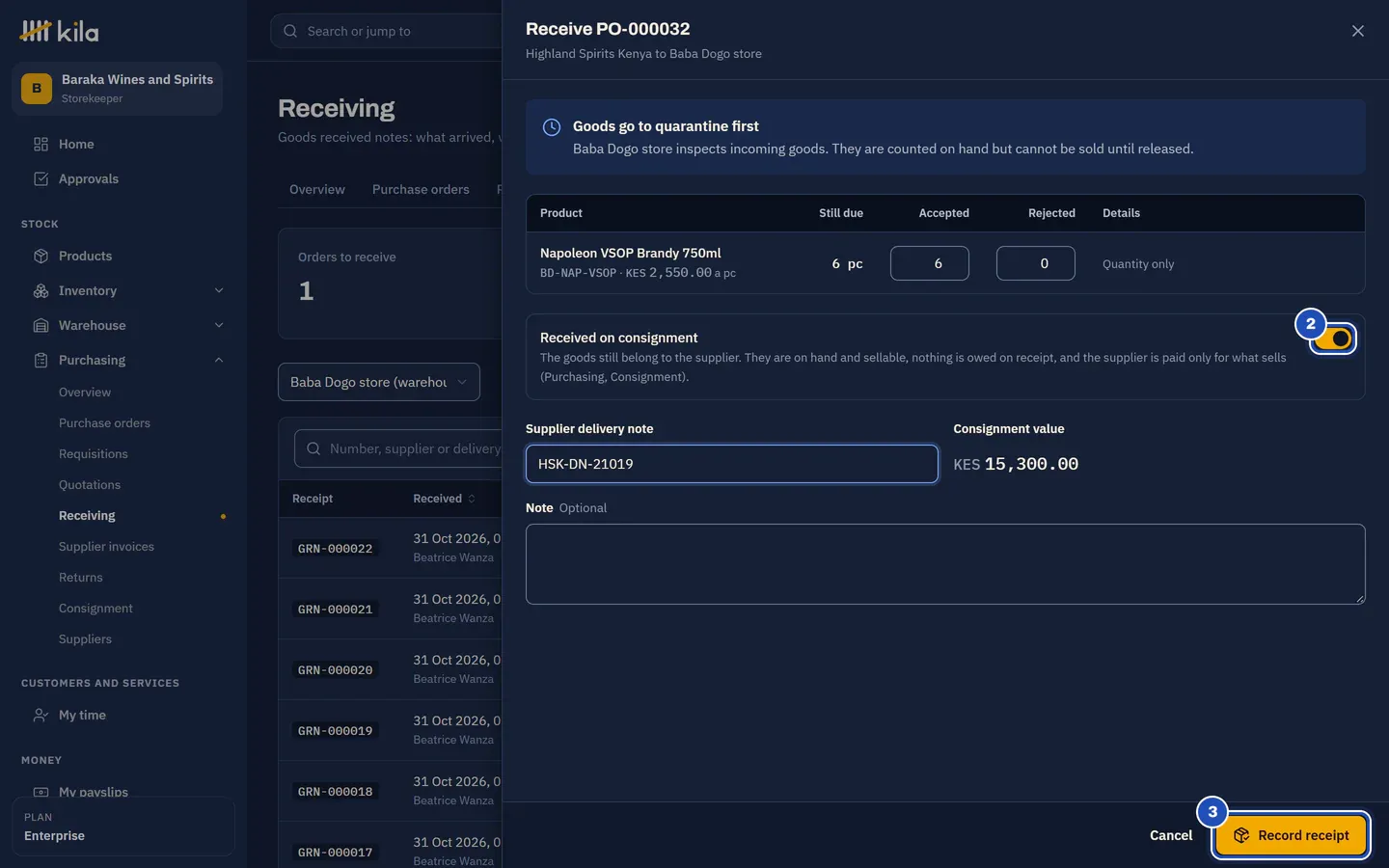Expand the Inventory menu chevron
This screenshot has height=868, width=1389.
pos(219,290)
